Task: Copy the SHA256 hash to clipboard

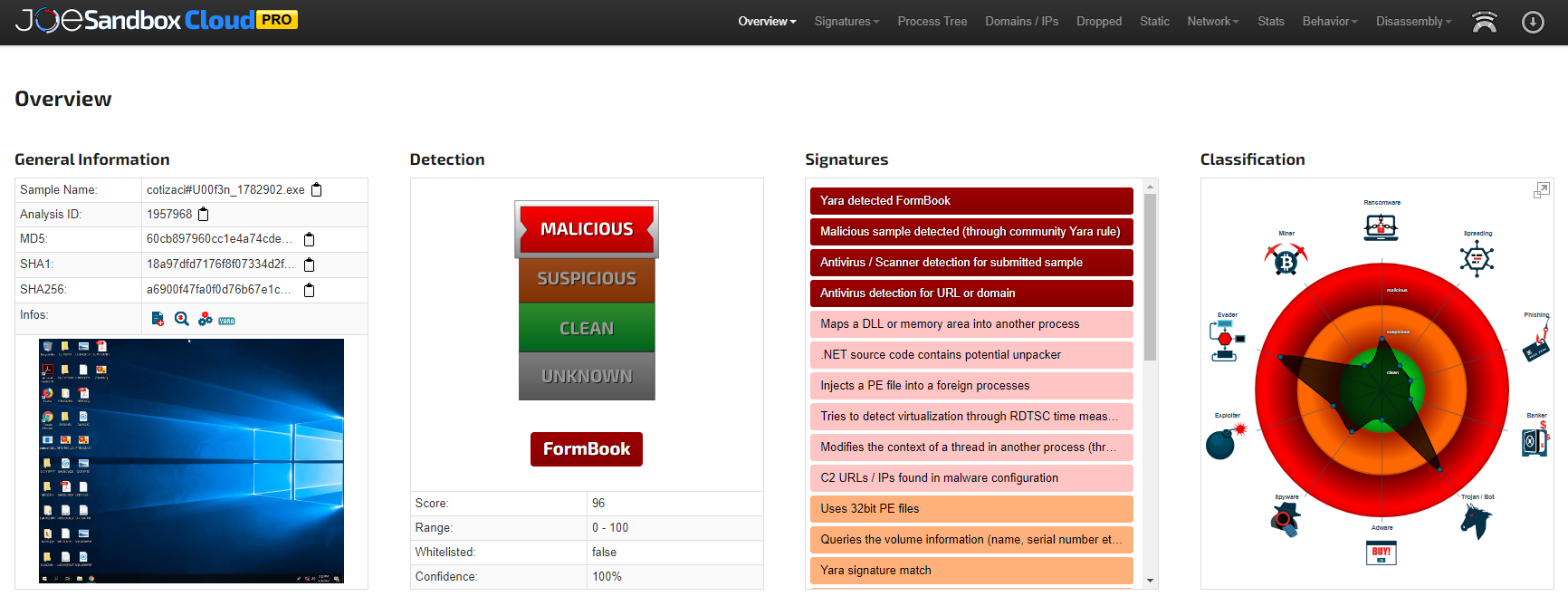Action: 310,290
